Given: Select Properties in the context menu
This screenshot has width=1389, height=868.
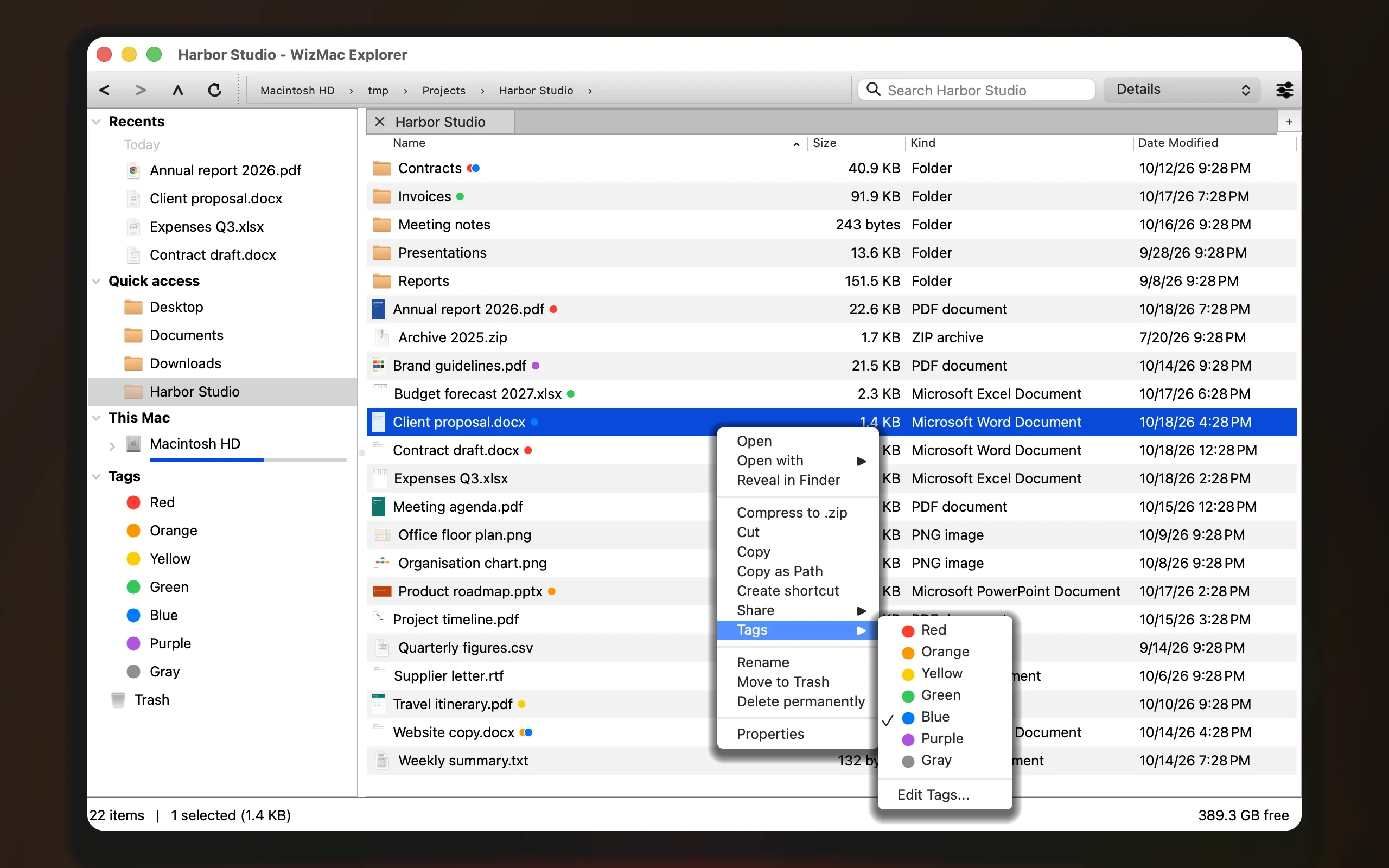Looking at the screenshot, I should click(798, 734).
